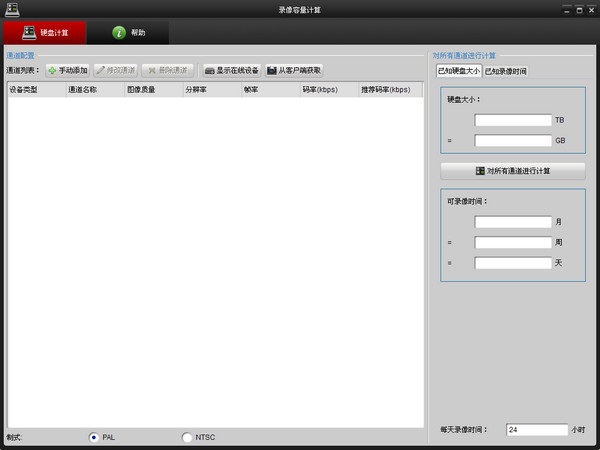Click the green plus icon on 手动添加
This screenshot has width=600, height=450.
[52, 71]
